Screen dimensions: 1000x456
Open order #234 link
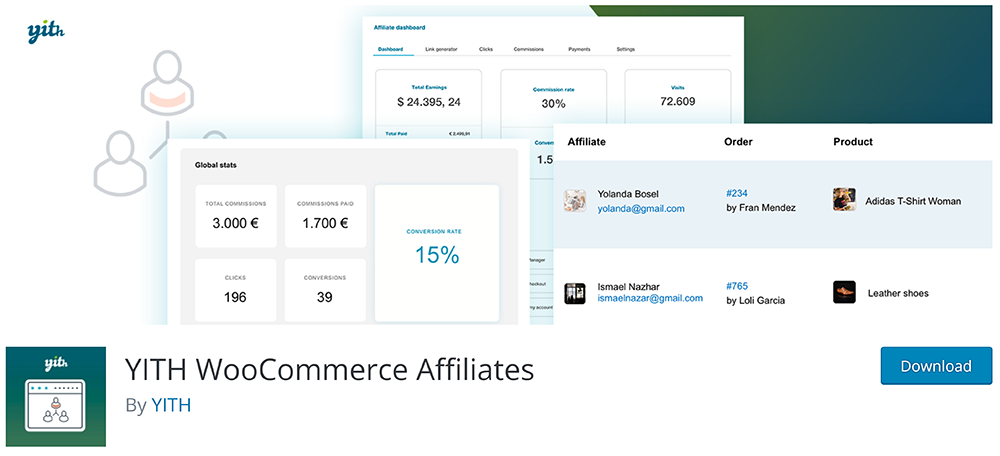[737, 193]
